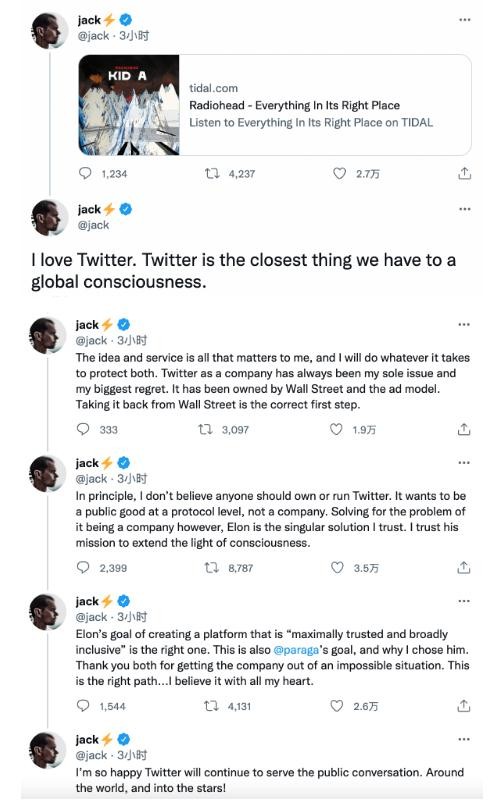Retweet the Radiohead link tweet with 4,237 retweets

pos(212,174)
